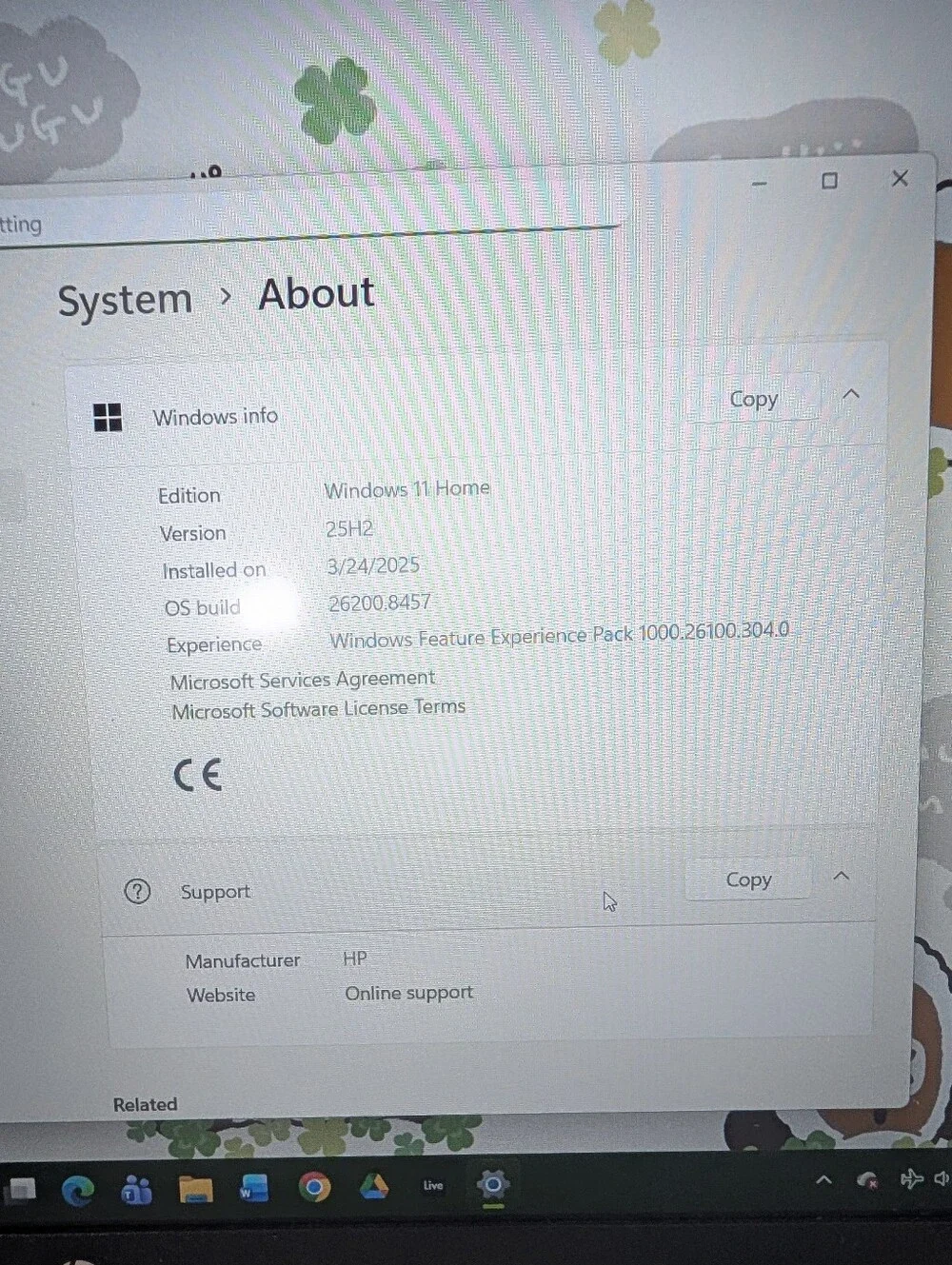Viewport: 952px width, 1265px height.
Task: Minimize the Settings window
Action: 759,183
